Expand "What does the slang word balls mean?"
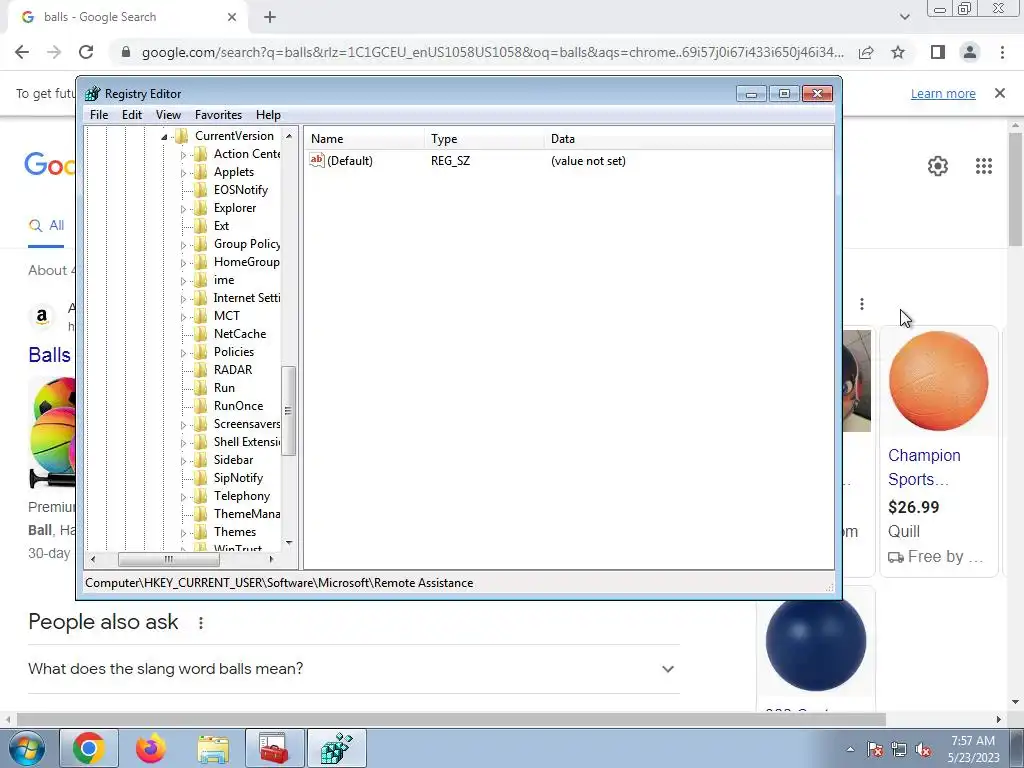The image size is (1024, 768). pyautogui.click(x=667, y=669)
